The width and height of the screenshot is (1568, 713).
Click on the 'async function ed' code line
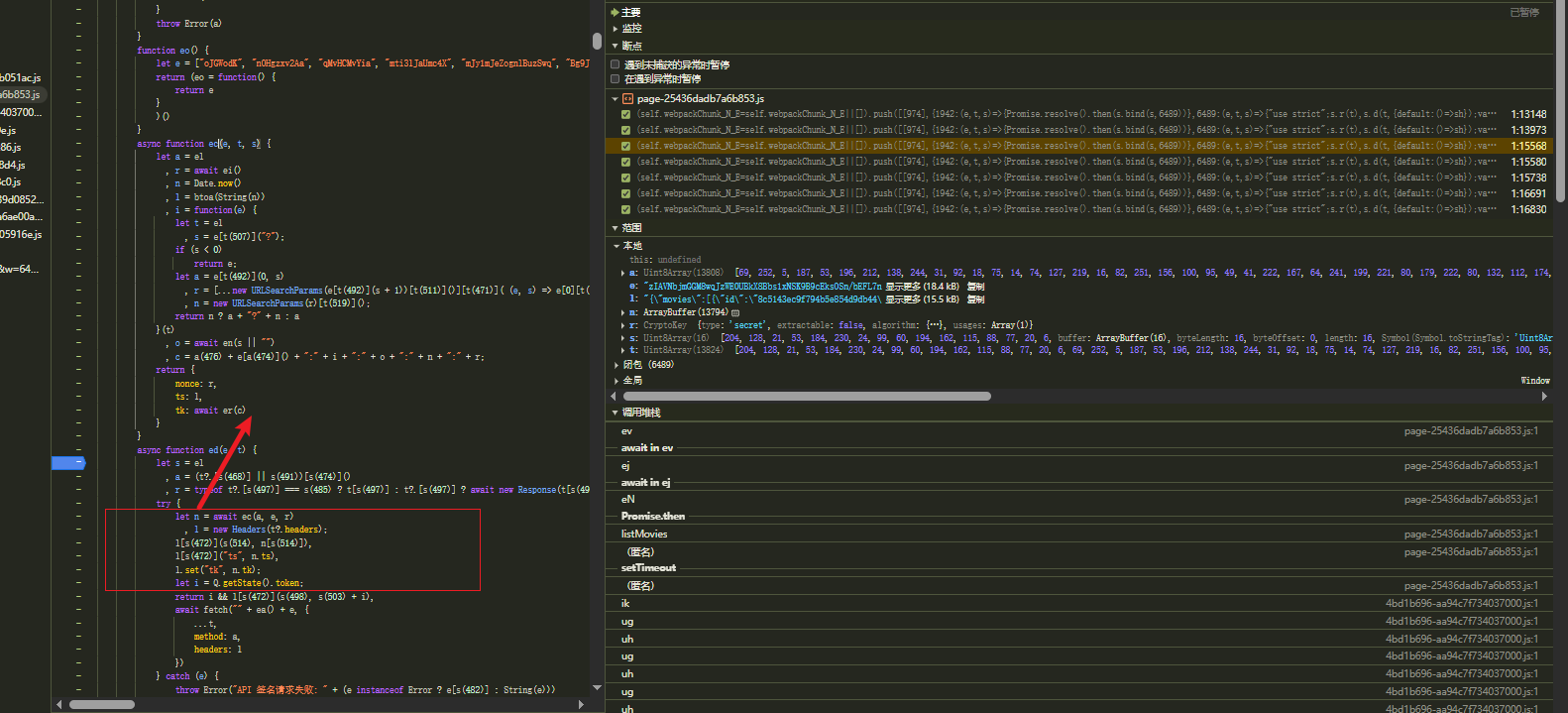point(196,450)
